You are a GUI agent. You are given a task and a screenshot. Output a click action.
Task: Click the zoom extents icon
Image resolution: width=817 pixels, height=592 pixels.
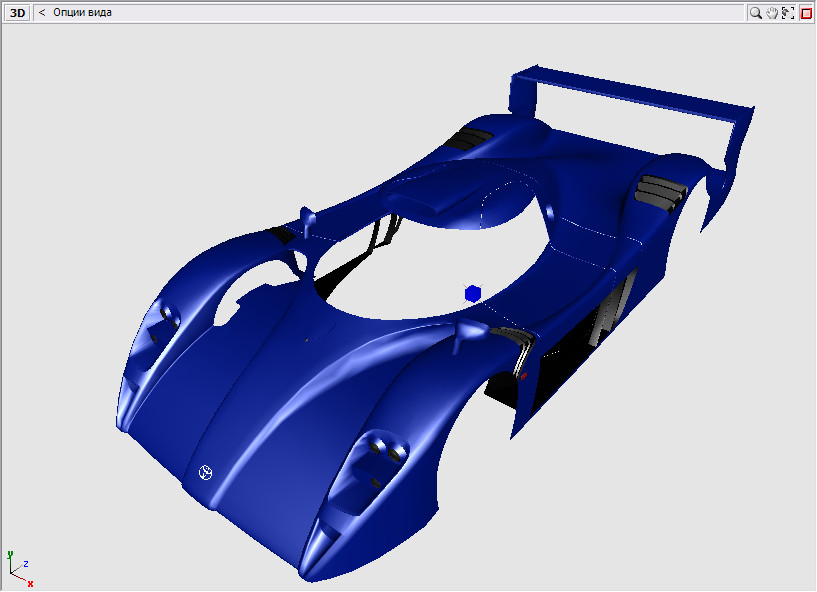[x=788, y=13]
